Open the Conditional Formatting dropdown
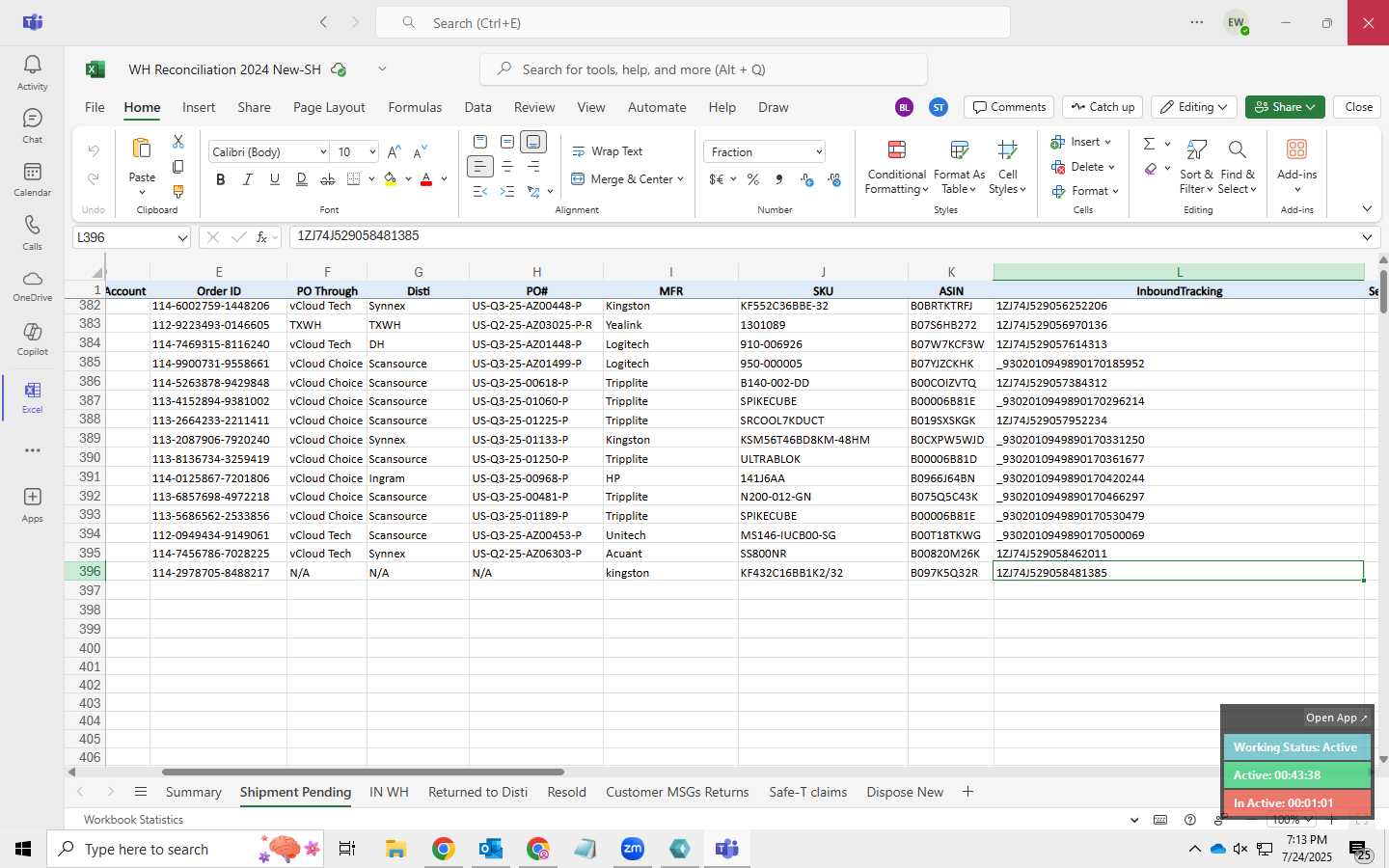This screenshot has width=1389, height=868. click(x=896, y=167)
